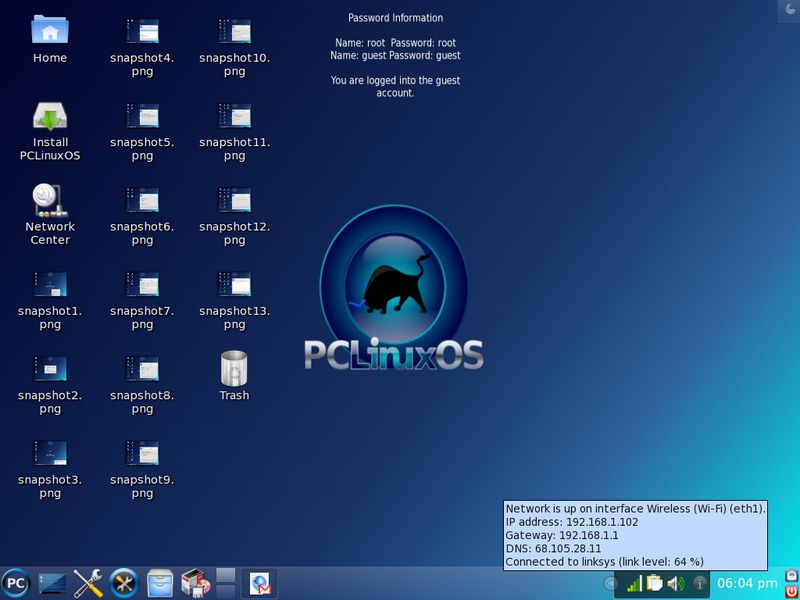The width and height of the screenshot is (800, 600).
Task: Click the lock screen button
Action: [x=792, y=575]
